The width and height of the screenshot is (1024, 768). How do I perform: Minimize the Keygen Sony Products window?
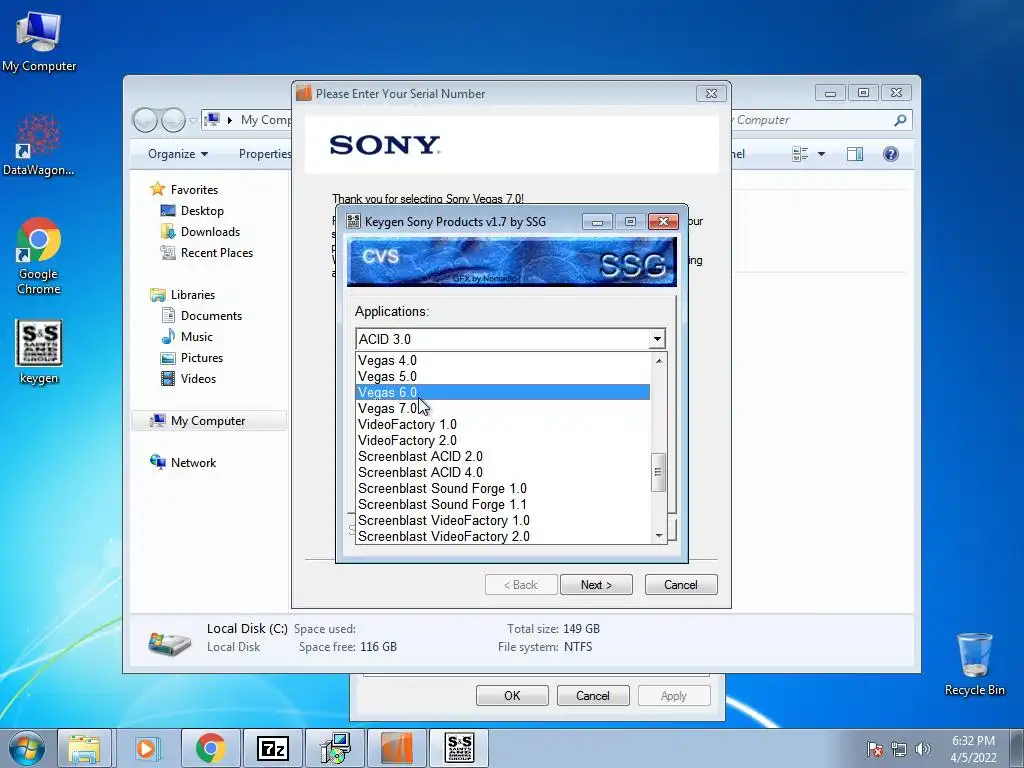[597, 222]
